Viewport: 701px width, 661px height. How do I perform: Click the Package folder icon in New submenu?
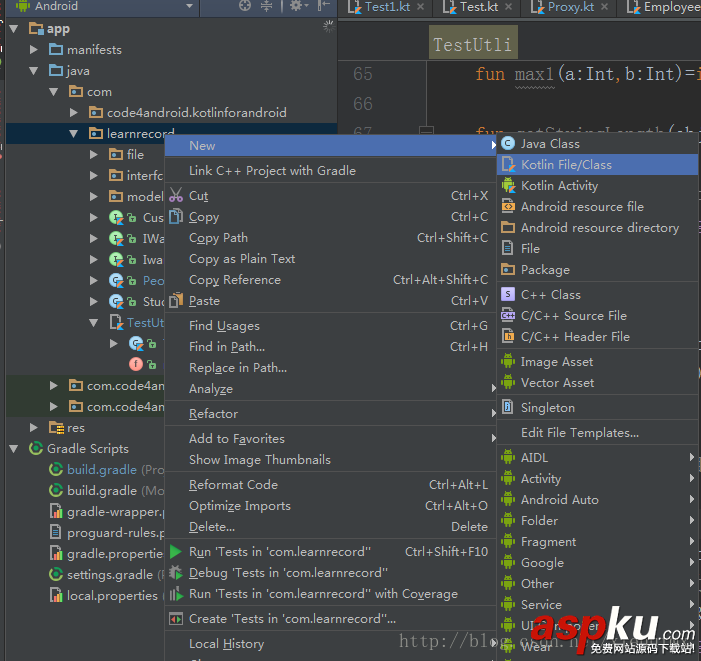coord(508,269)
